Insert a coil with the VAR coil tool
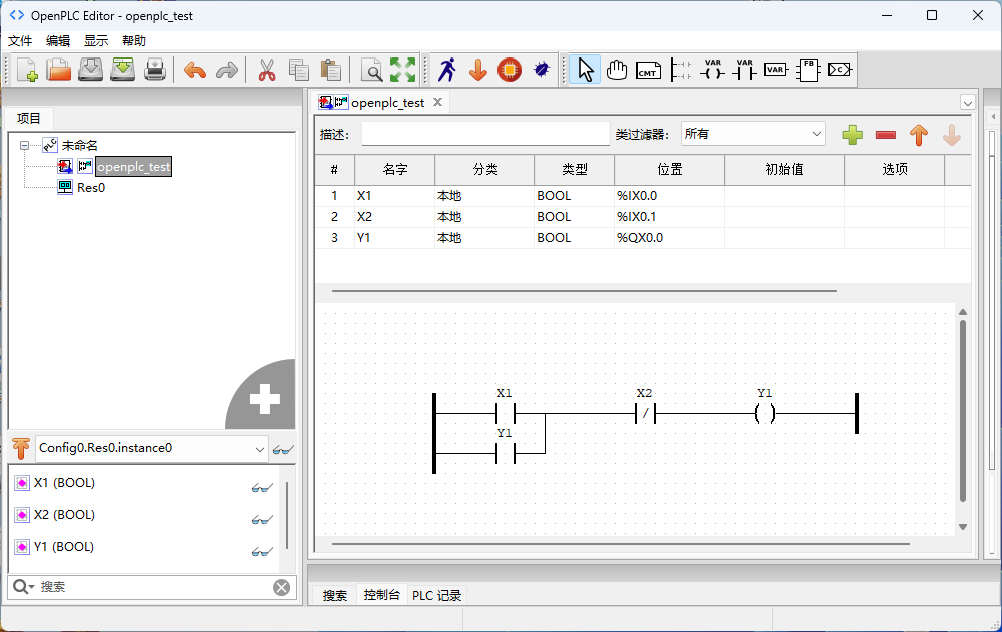Viewport: 1002px width, 632px height. [x=713, y=70]
